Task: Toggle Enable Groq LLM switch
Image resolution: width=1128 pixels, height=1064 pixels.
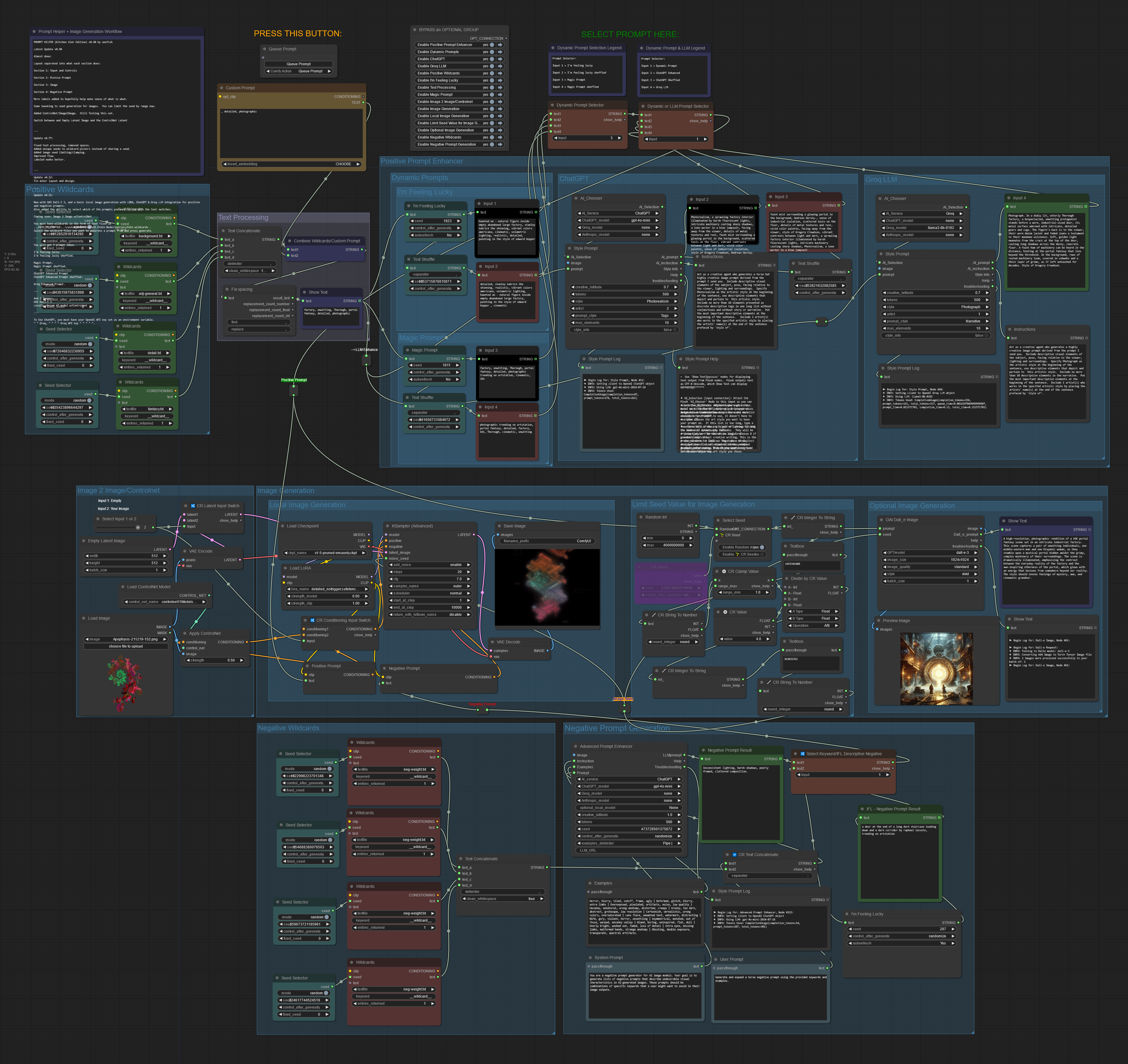Action: 492,66
